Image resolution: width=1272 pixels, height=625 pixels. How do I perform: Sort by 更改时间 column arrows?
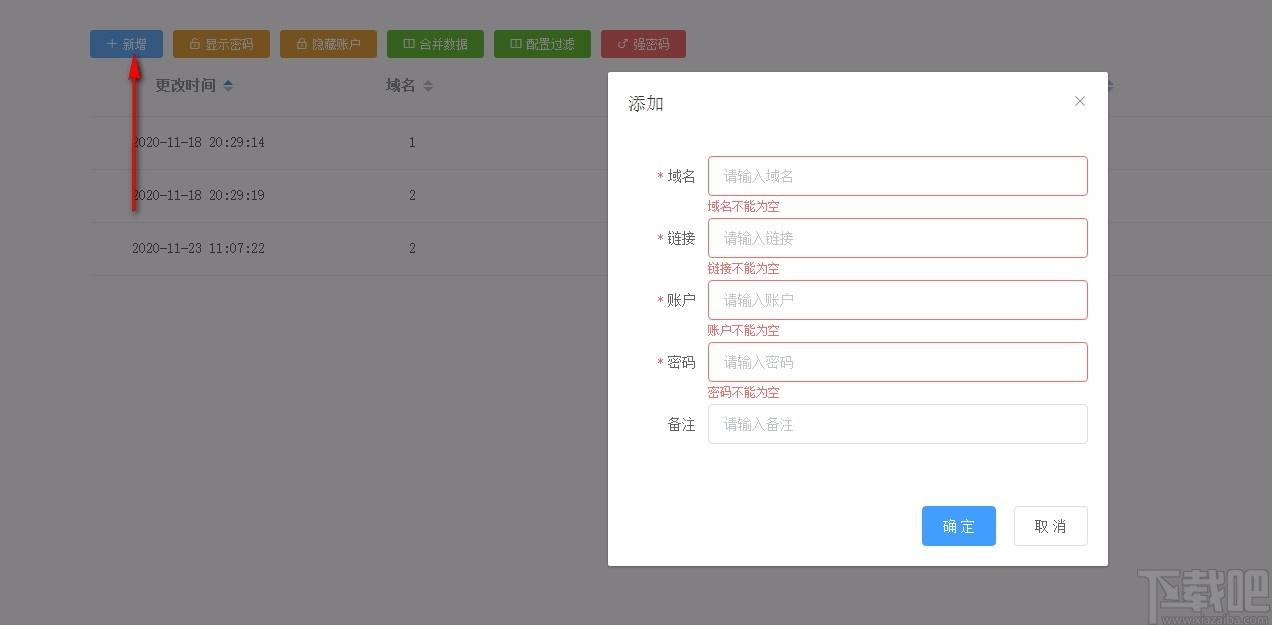tap(228, 86)
